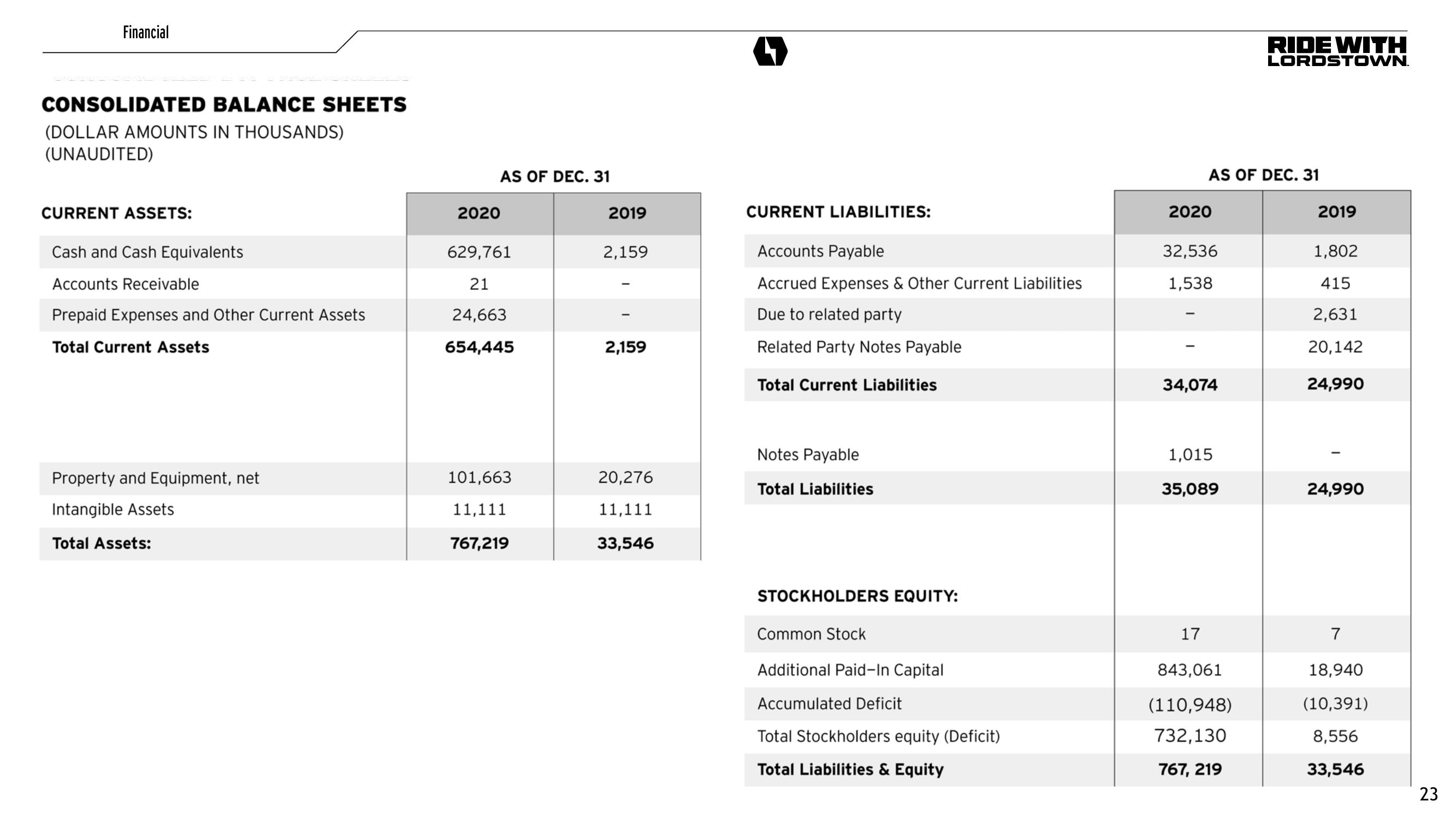The width and height of the screenshot is (1456, 819).
Task: Click the 'Accounts Payable' row label
Action: [x=820, y=251]
